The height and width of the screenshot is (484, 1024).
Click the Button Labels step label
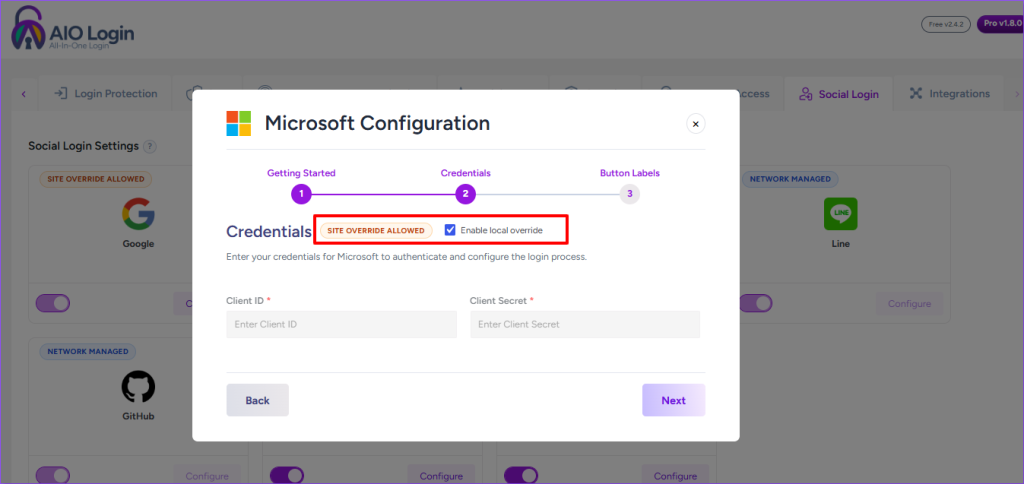(x=630, y=173)
